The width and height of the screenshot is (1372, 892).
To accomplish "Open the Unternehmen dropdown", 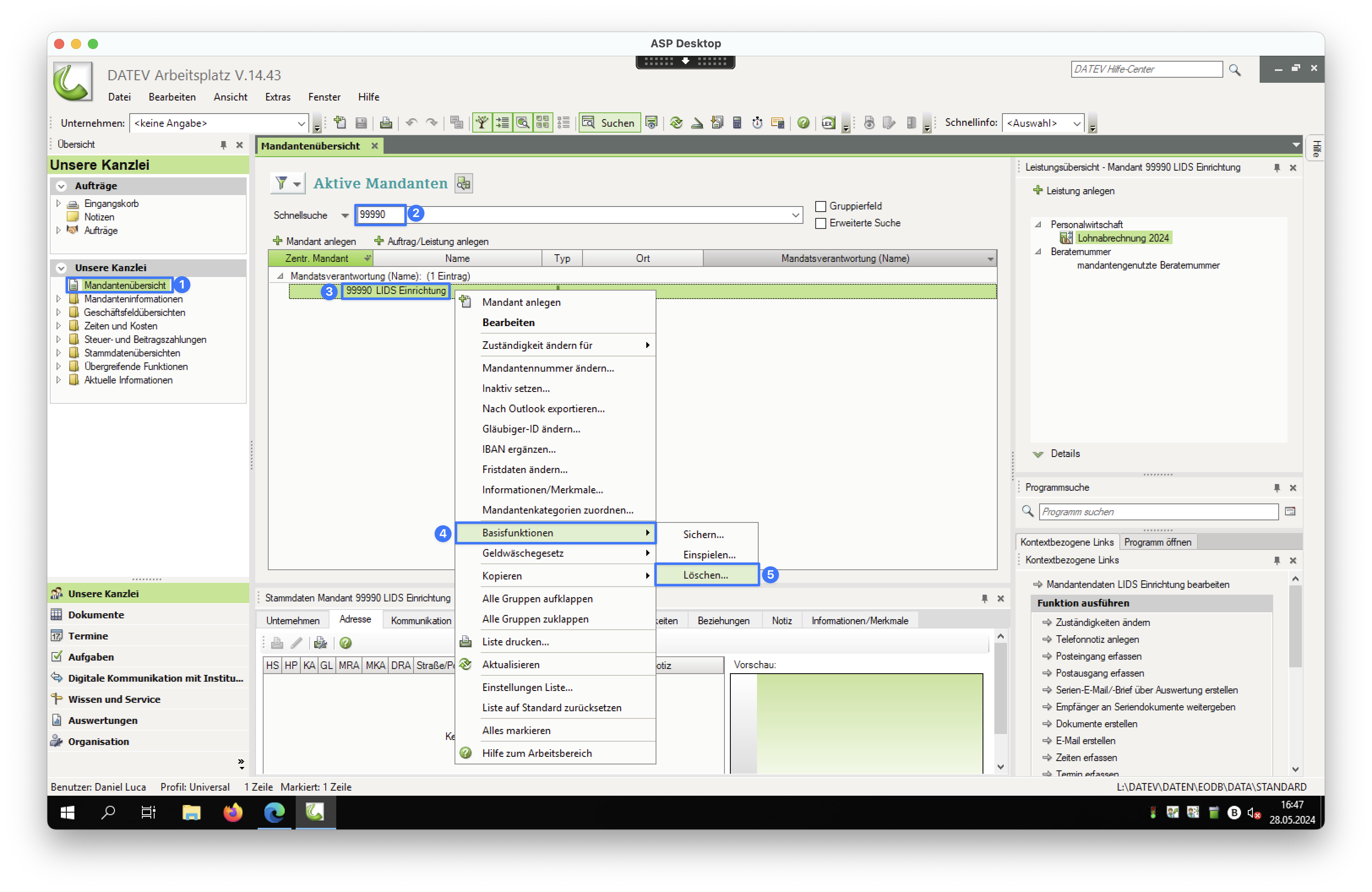I will [x=301, y=123].
